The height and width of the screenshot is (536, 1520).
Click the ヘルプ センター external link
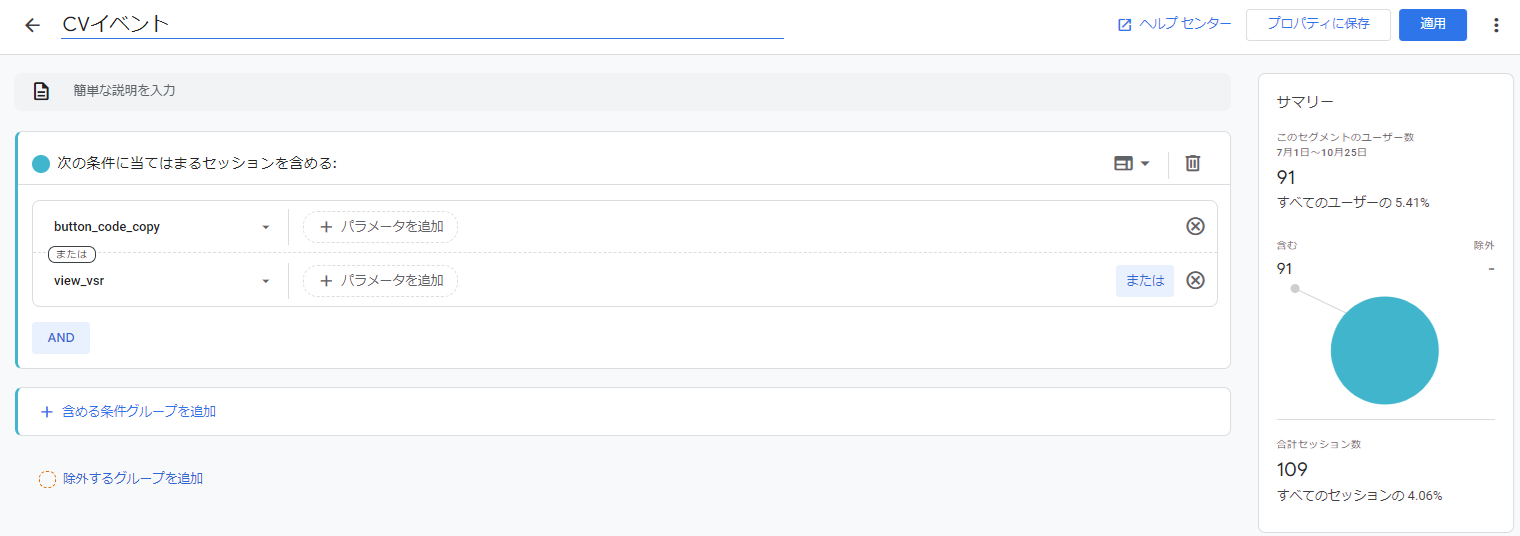[x=1174, y=24]
